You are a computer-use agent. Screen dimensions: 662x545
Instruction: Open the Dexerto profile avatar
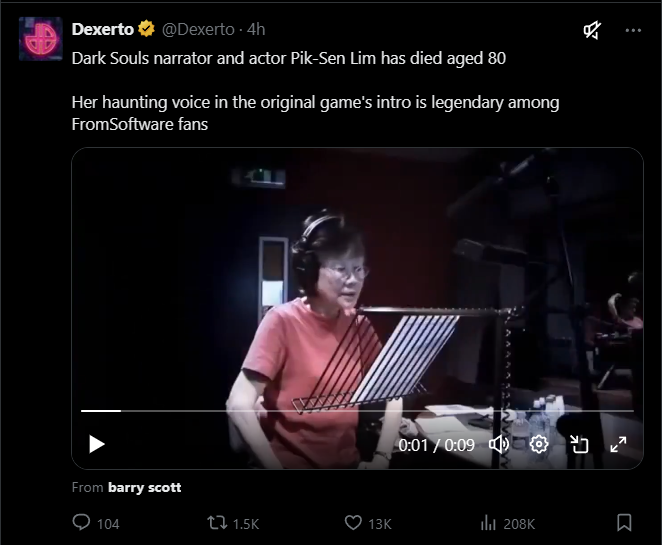[x=41, y=39]
